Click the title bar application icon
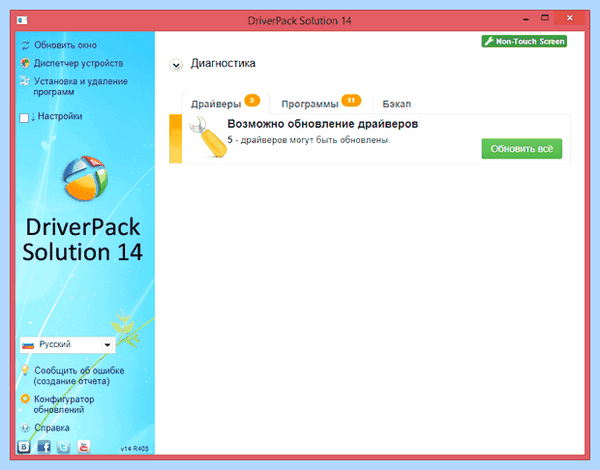 22,20
